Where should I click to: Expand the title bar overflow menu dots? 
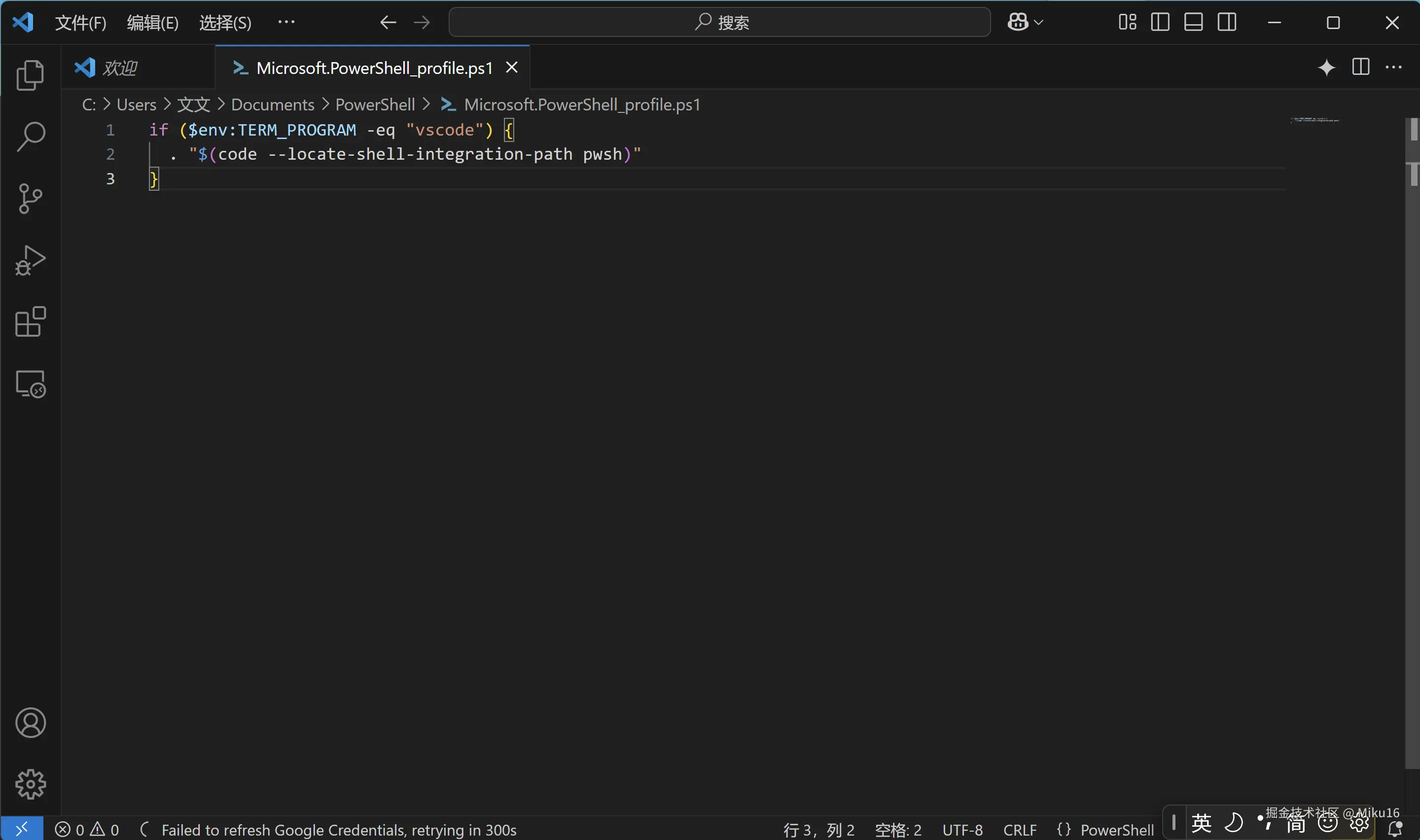point(286,23)
